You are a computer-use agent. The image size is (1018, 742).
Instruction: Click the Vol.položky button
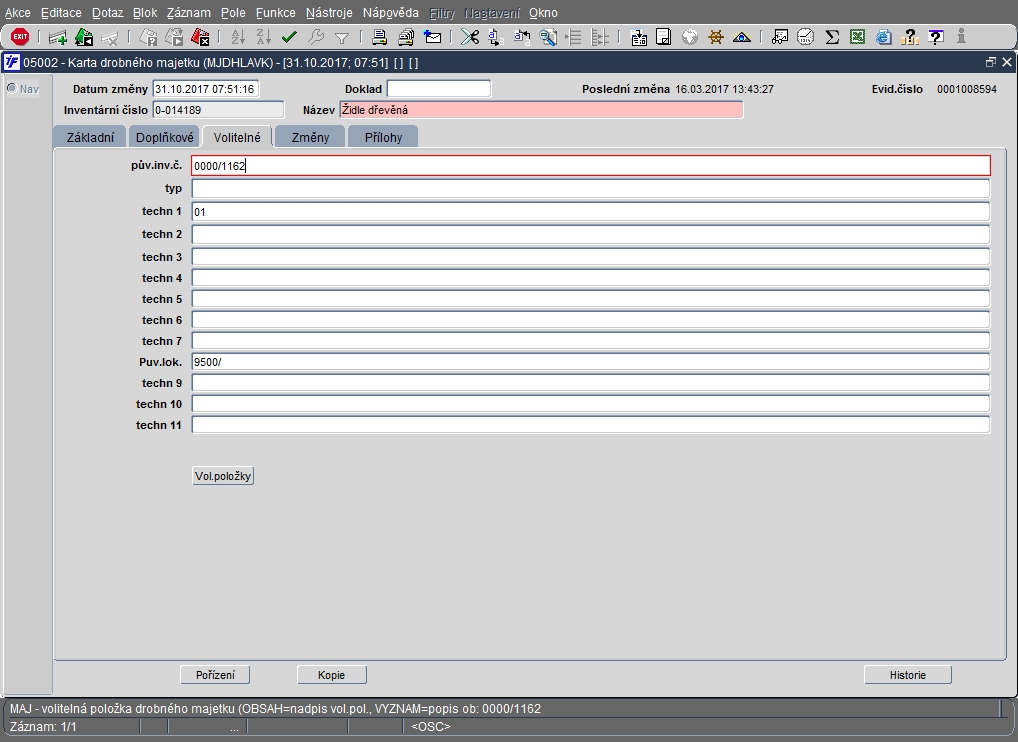(x=223, y=476)
